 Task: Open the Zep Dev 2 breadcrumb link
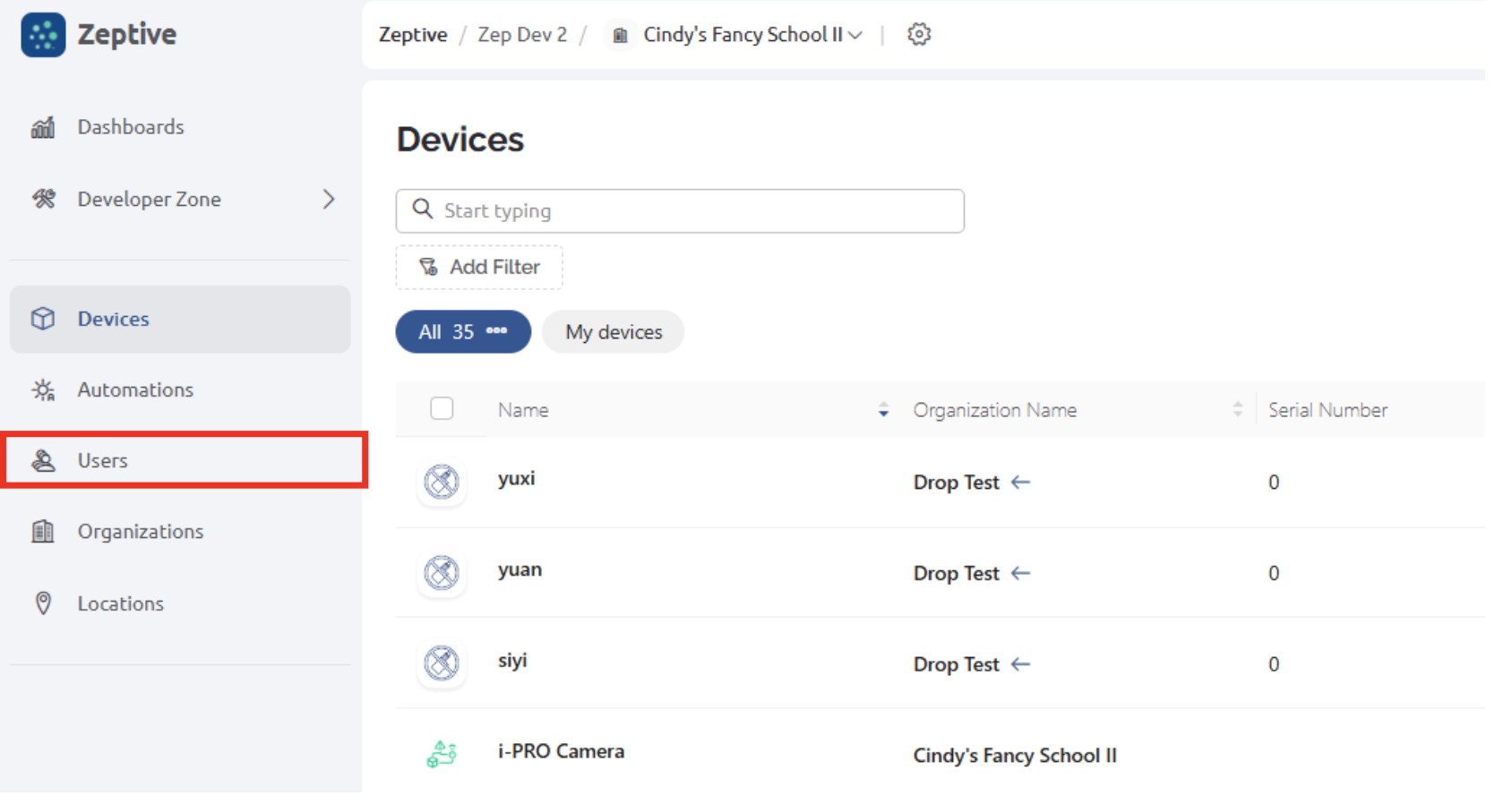(x=522, y=35)
